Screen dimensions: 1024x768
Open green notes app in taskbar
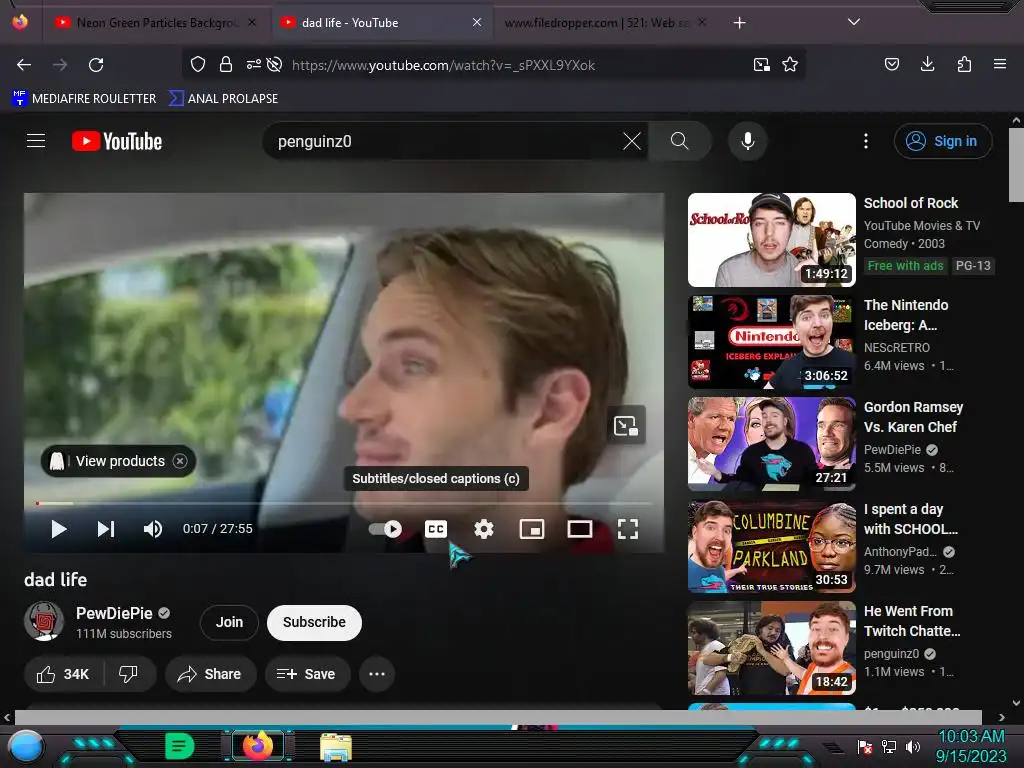pos(180,746)
